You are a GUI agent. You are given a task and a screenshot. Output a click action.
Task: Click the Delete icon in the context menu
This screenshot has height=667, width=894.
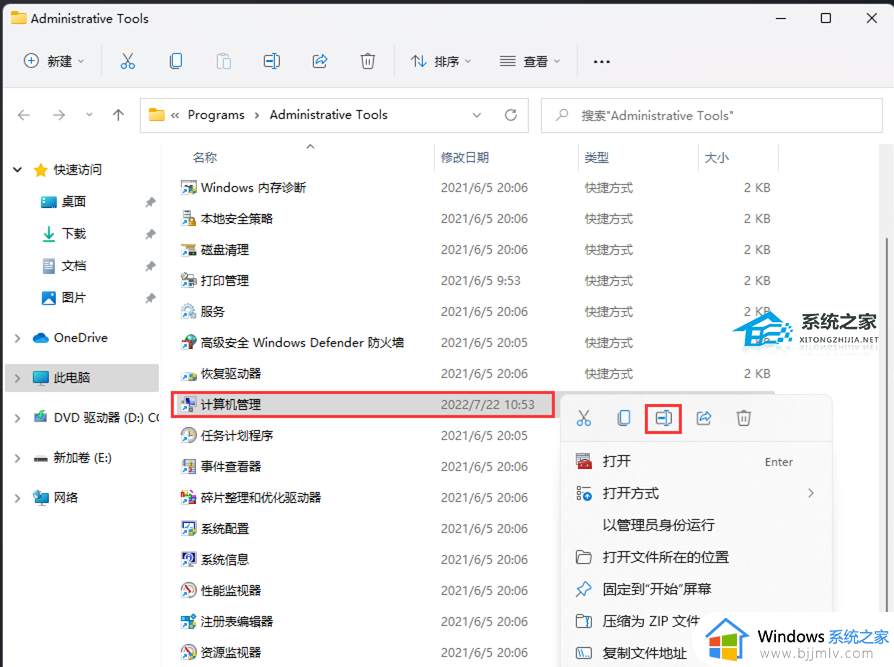743,418
